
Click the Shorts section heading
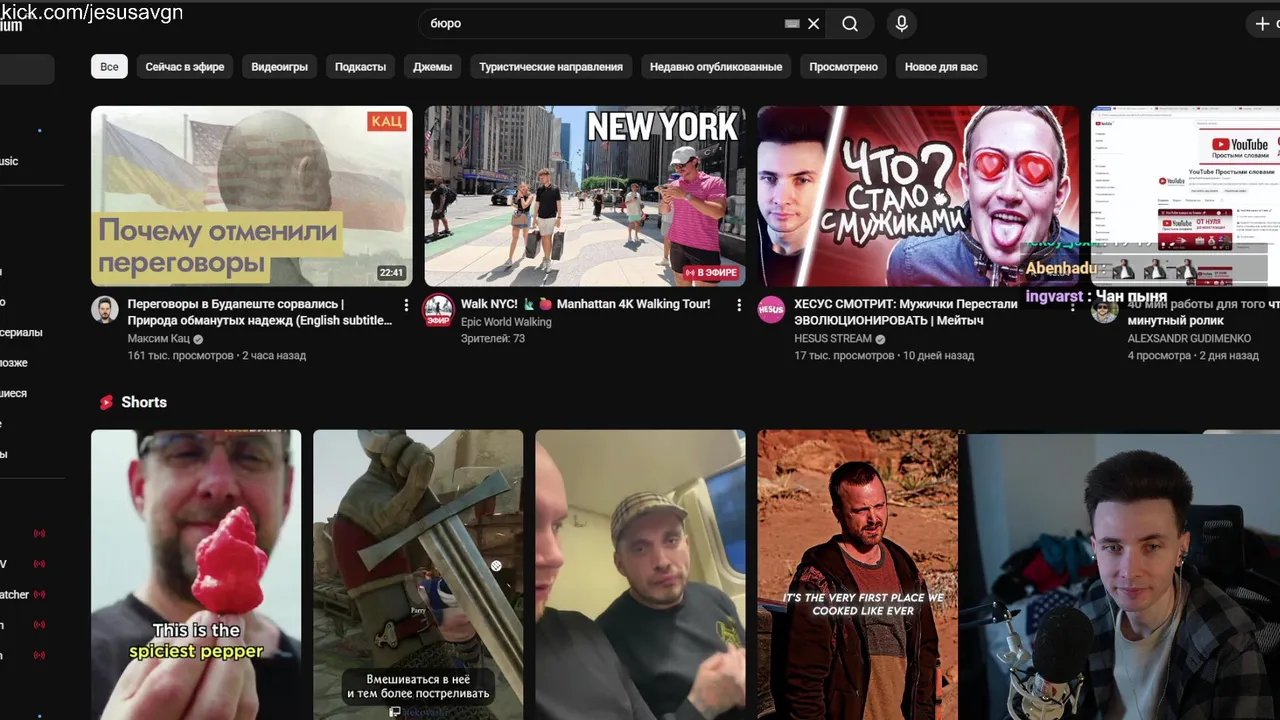[x=144, y=402]
